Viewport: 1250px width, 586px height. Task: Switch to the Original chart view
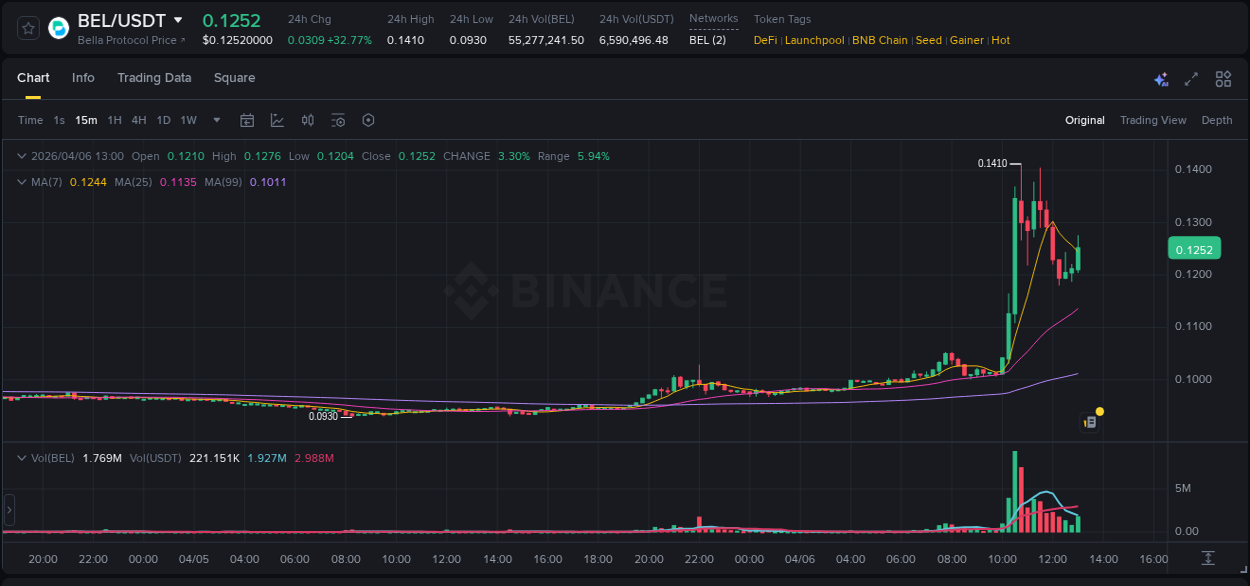tap(1085, 120)
